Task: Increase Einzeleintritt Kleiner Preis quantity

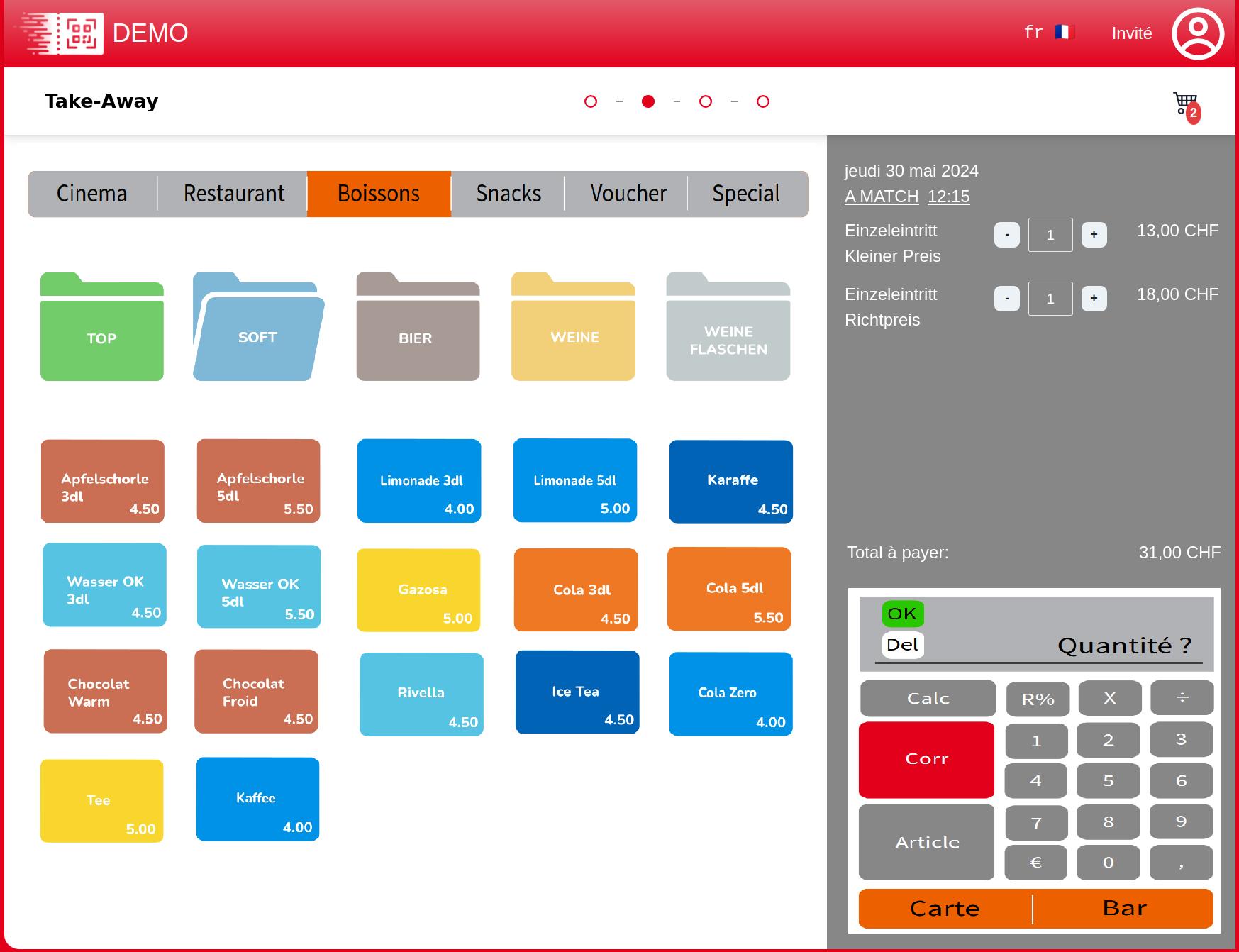Action: click(x=1093, y=235)
